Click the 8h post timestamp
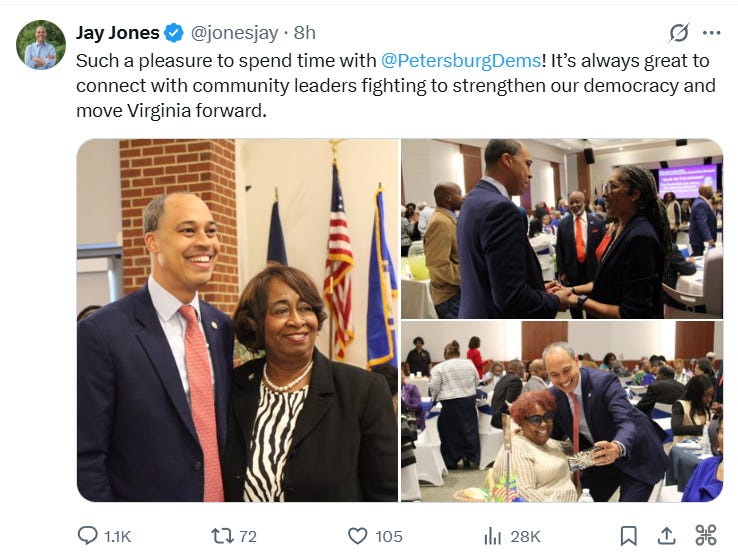Screen dimensions: 738x558 coord(305,33)
